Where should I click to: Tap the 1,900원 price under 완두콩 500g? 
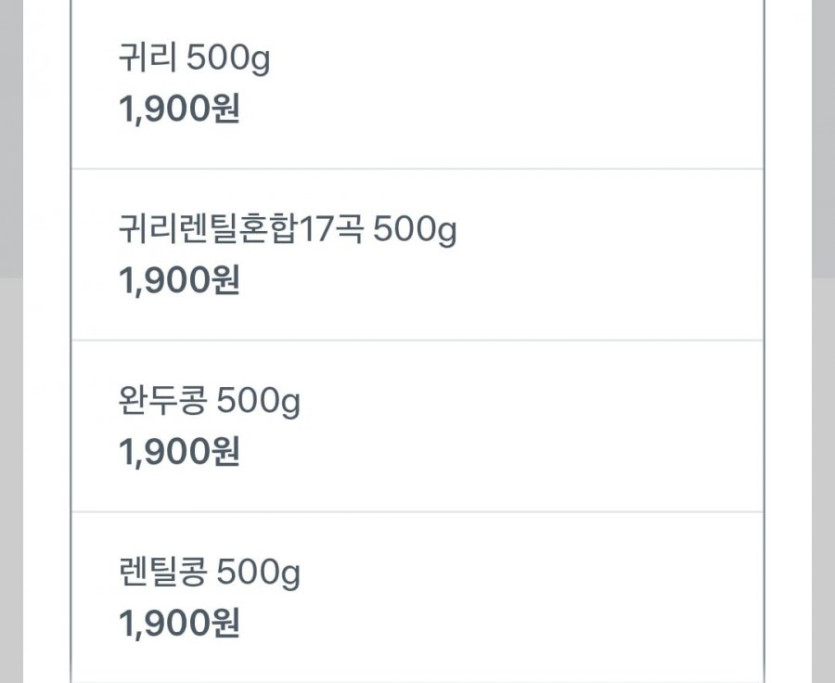(179, 453)
